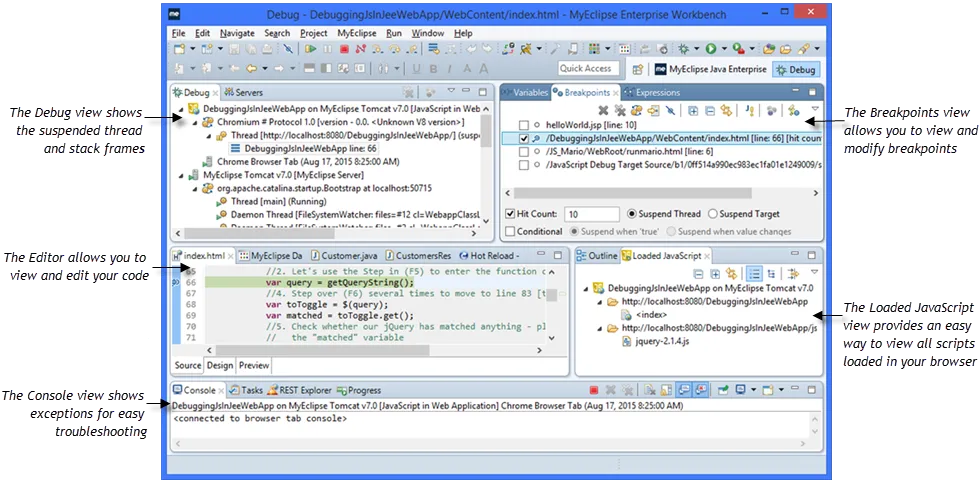Select the flat list layout icon in the Loaded JavaScript view

click(x=754, y=274)
